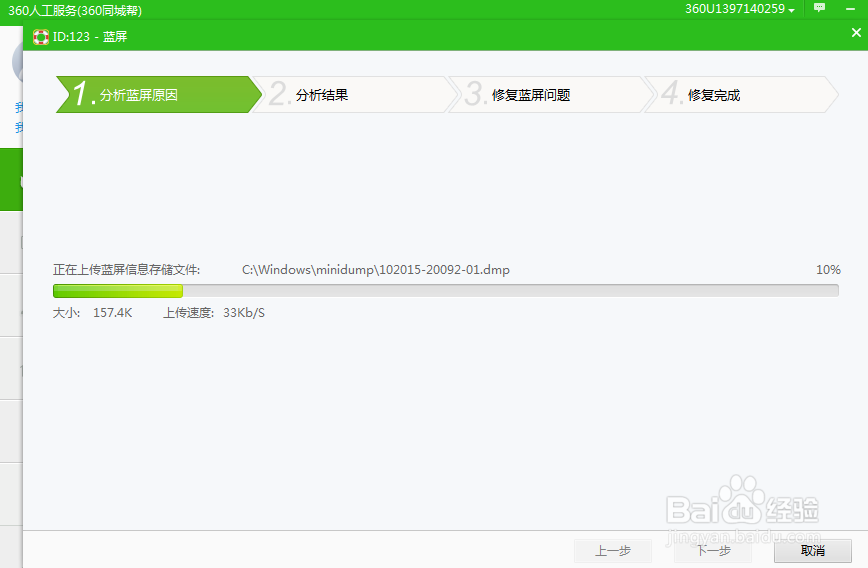868x568 pixels.
Task: Click the upload progress bar
Action: 446,291
